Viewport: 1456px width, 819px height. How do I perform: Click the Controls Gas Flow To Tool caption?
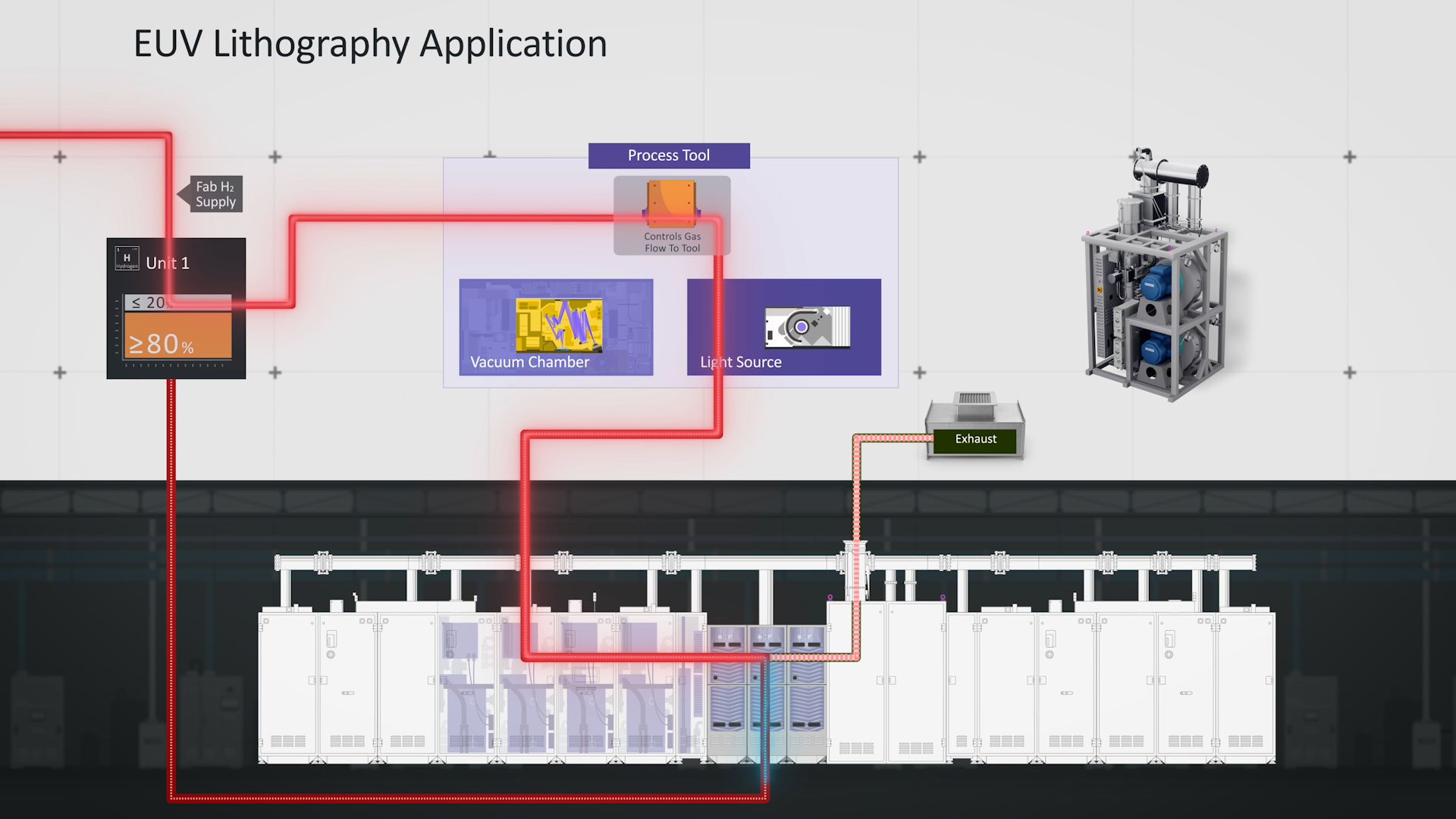tap(672, 243)
